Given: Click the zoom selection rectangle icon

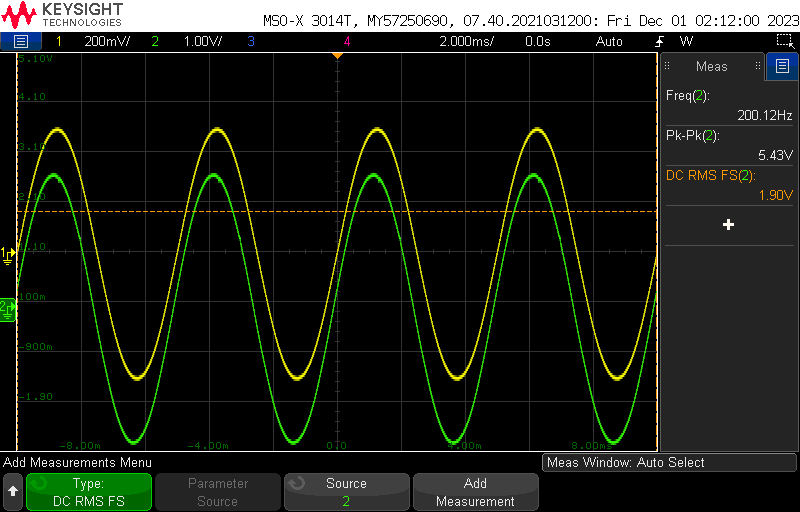Looking at the screenshot, I should pos(785,41).
